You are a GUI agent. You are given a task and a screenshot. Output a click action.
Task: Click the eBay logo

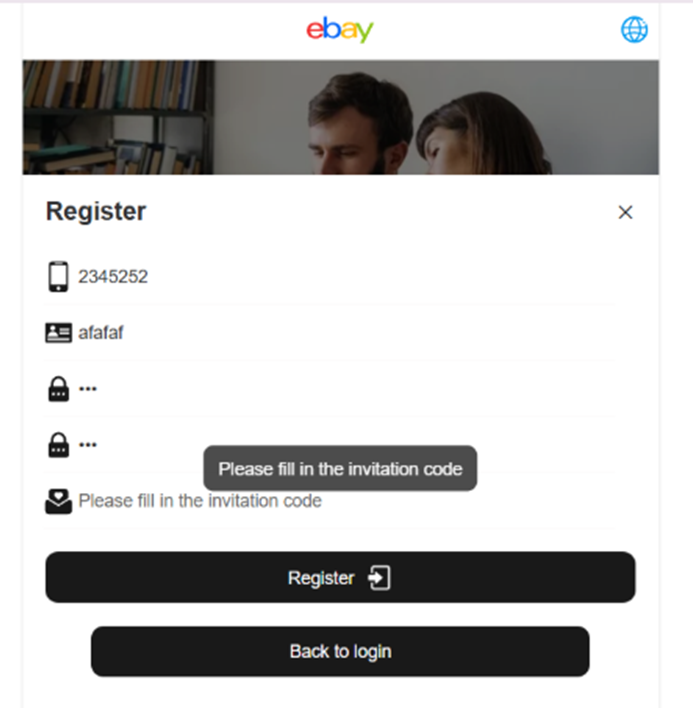click(x=340, y=30)
